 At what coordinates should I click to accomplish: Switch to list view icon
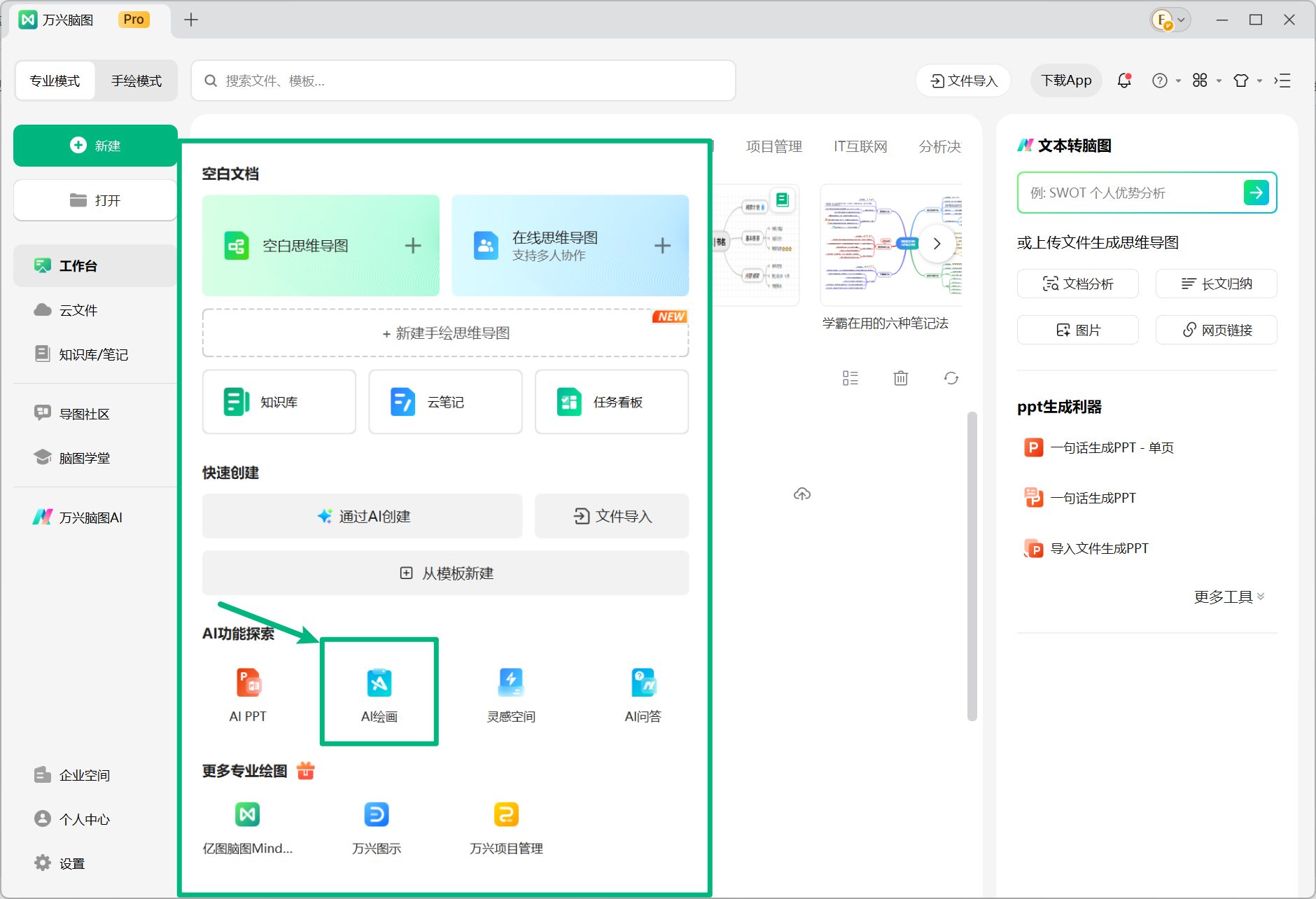coord(850,378)
